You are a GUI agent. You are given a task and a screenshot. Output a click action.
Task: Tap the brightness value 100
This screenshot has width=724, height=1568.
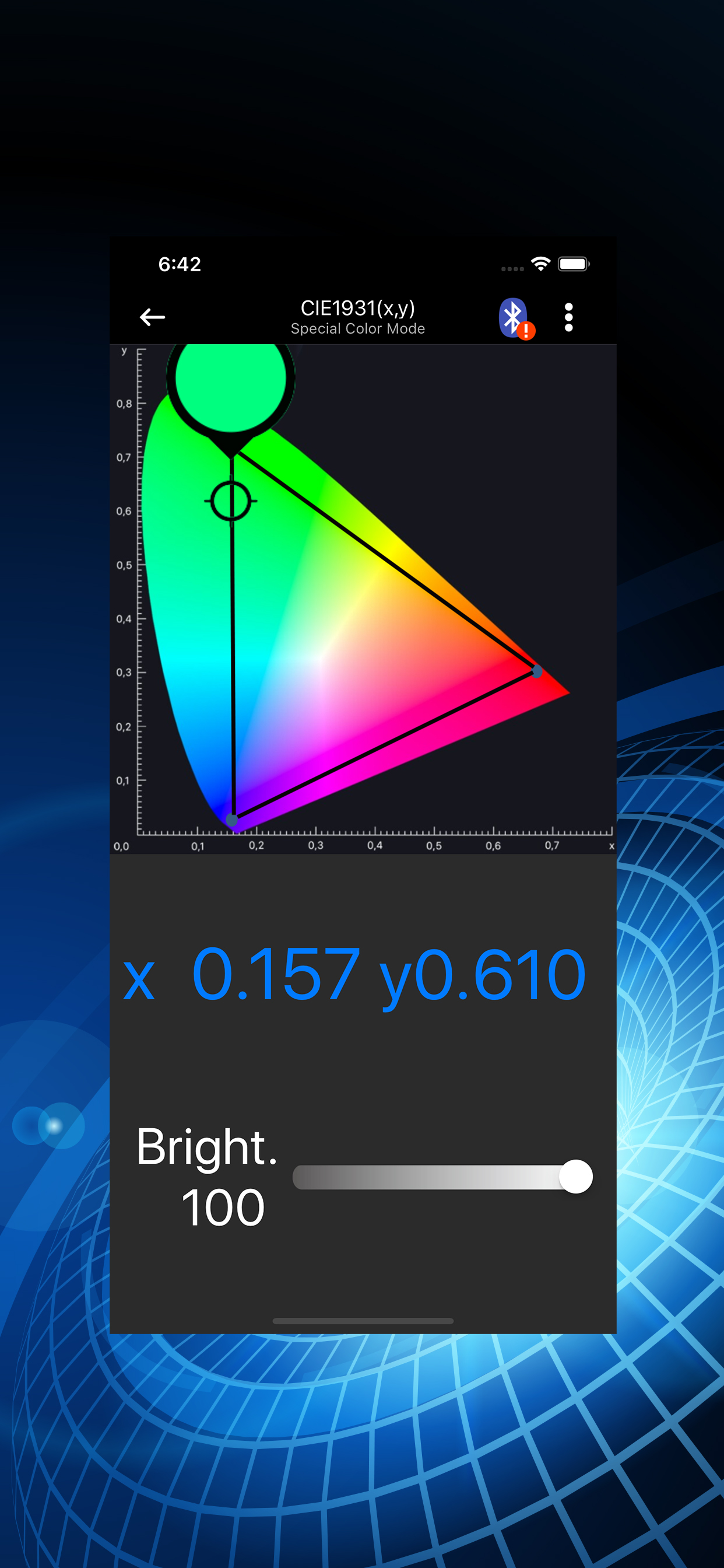click(x=223, y=1207)
